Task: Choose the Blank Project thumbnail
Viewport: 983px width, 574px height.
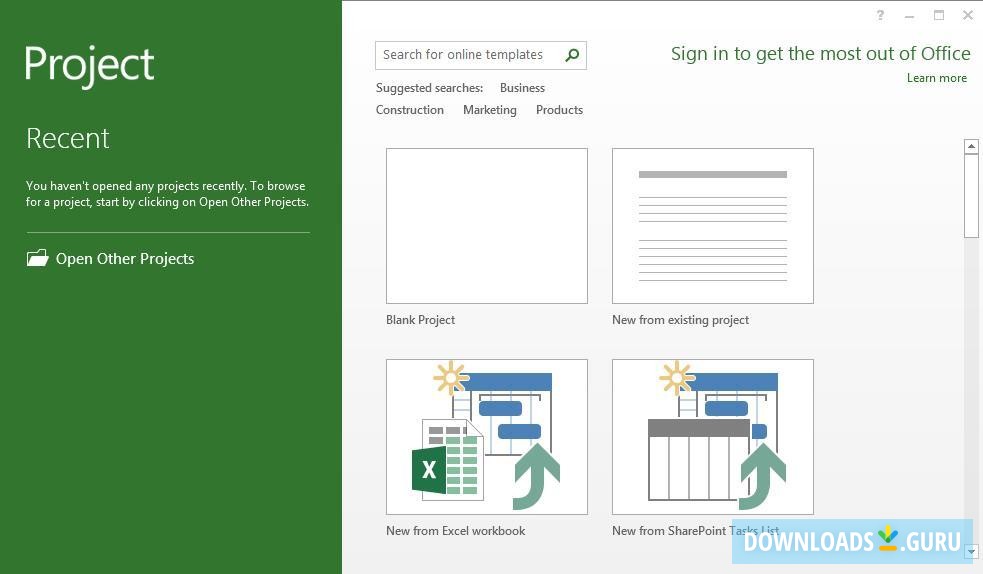Action: [487, 226]
